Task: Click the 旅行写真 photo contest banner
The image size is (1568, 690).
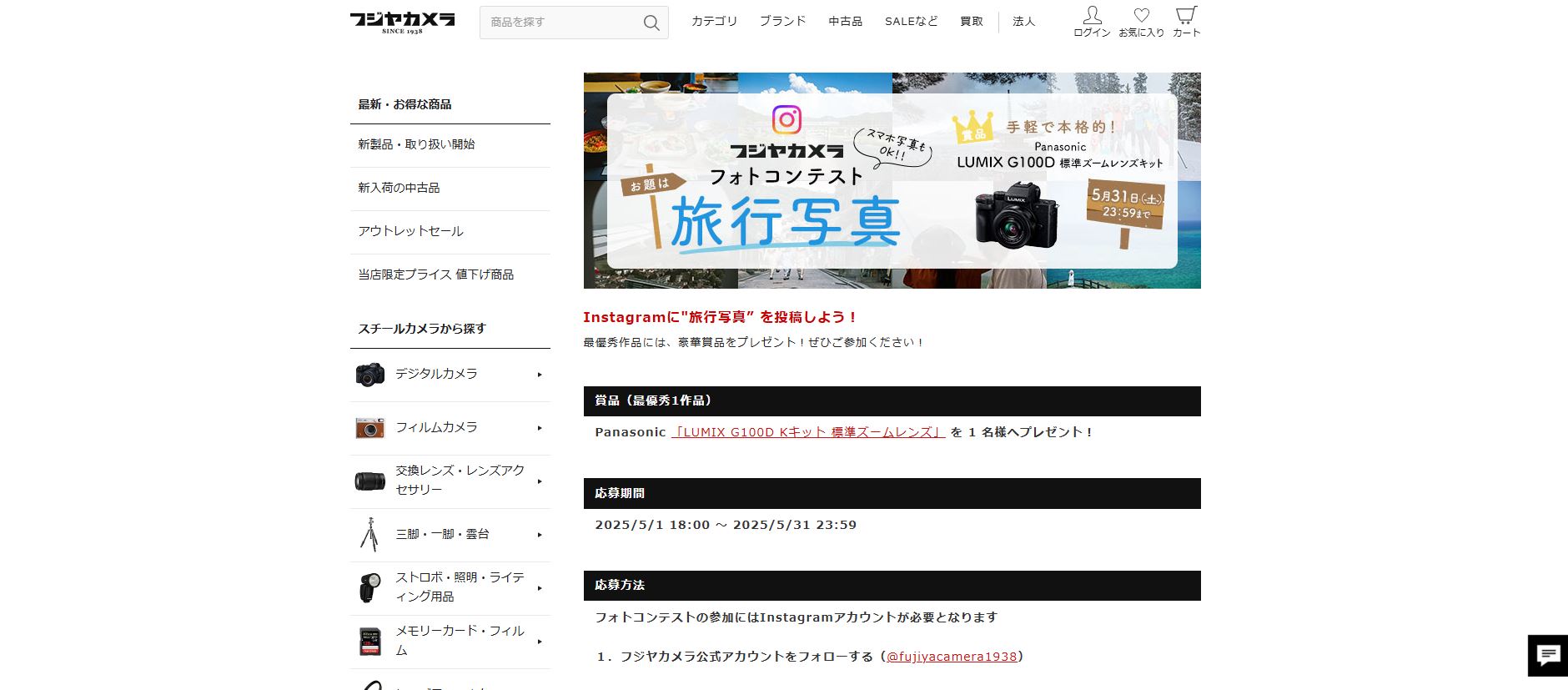Action: (892, 180)
